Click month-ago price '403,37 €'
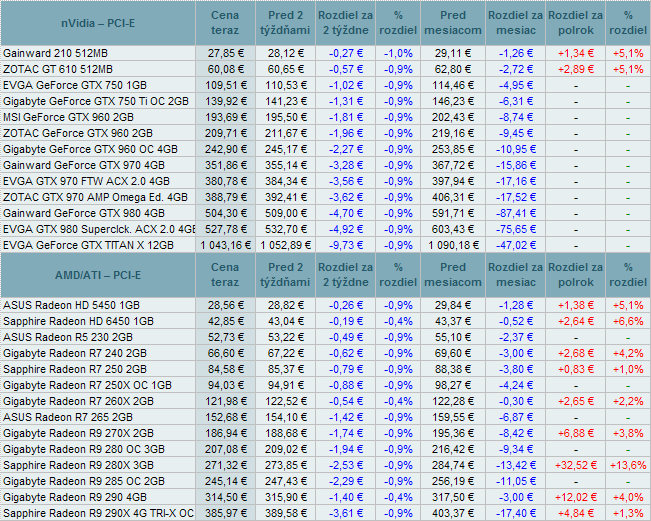This screenshot has width=651, height=521. tap(453, 513)
